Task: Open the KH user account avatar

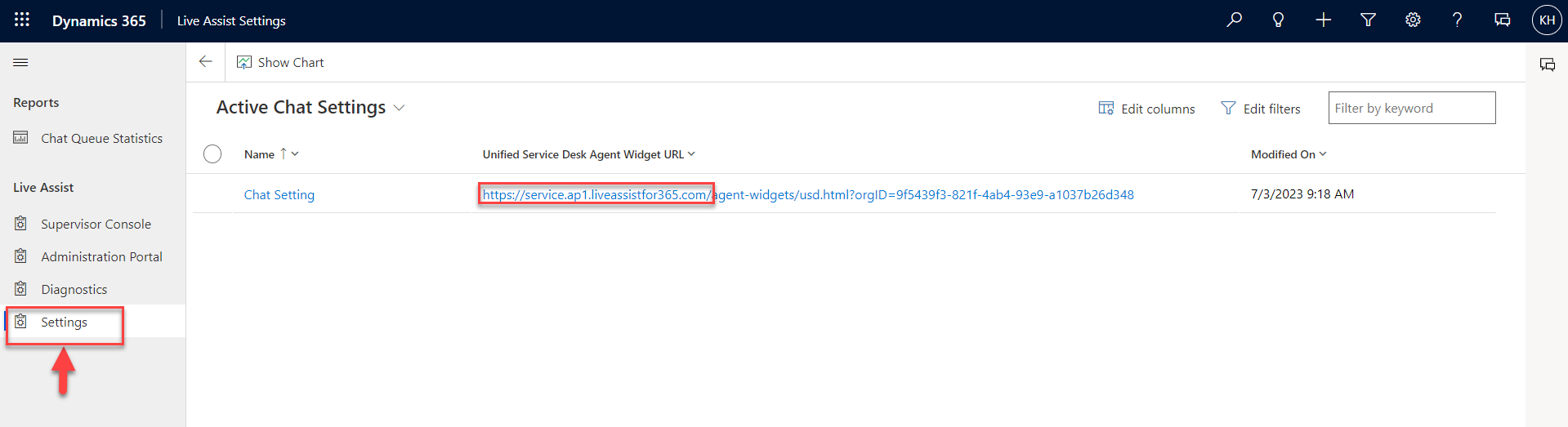Action: click(1547, 20)
